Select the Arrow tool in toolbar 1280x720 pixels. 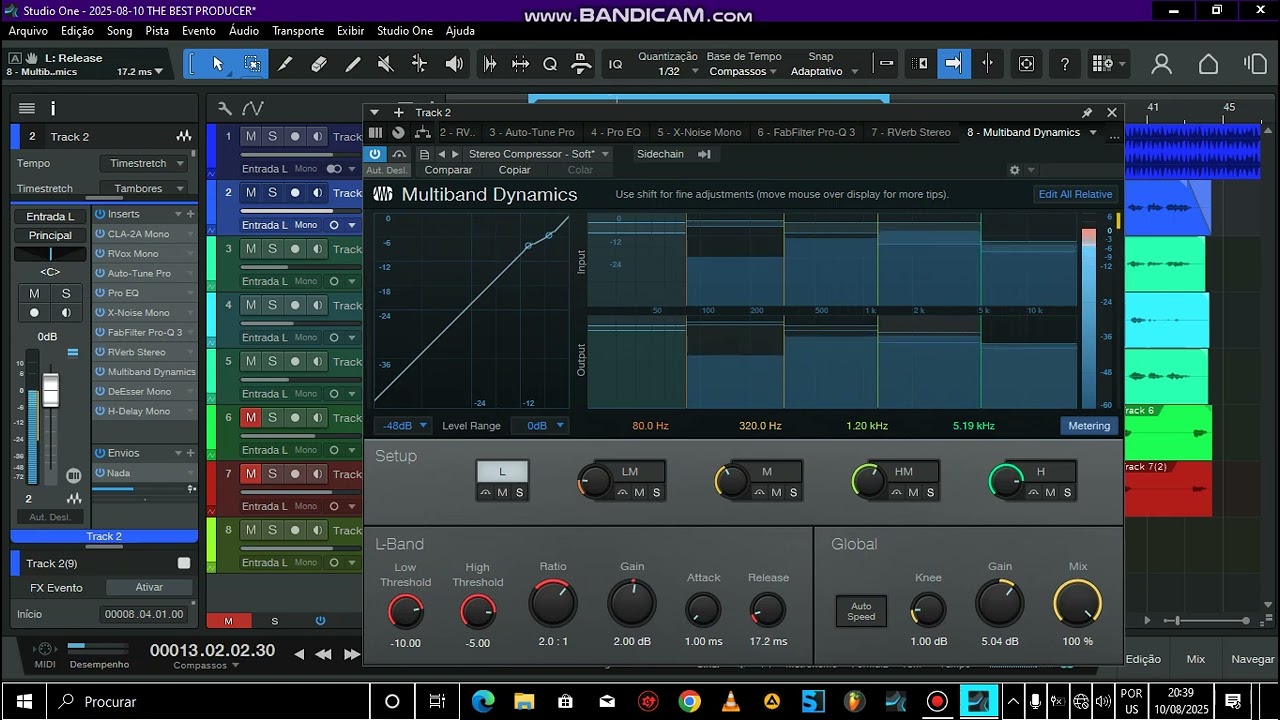coord(218,64)
